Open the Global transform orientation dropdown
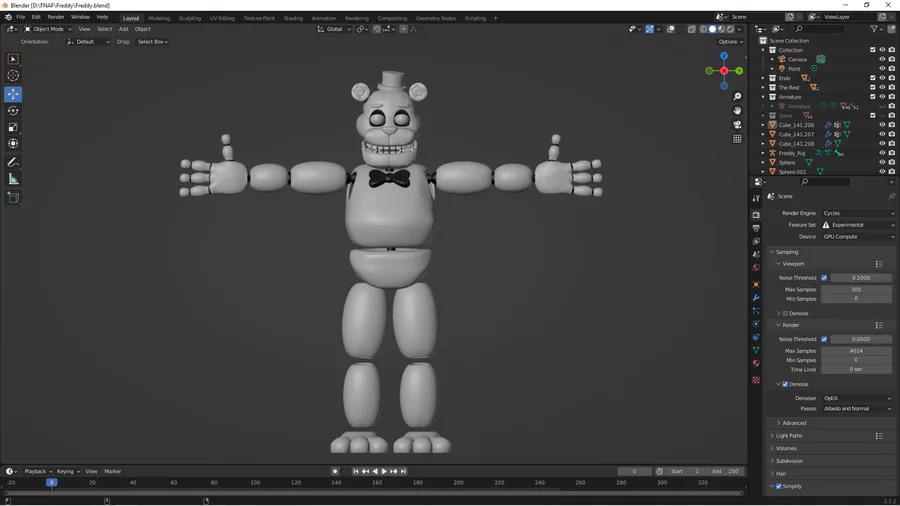Image resolution: width=900 pixels, height=506 pixels. 334,29
